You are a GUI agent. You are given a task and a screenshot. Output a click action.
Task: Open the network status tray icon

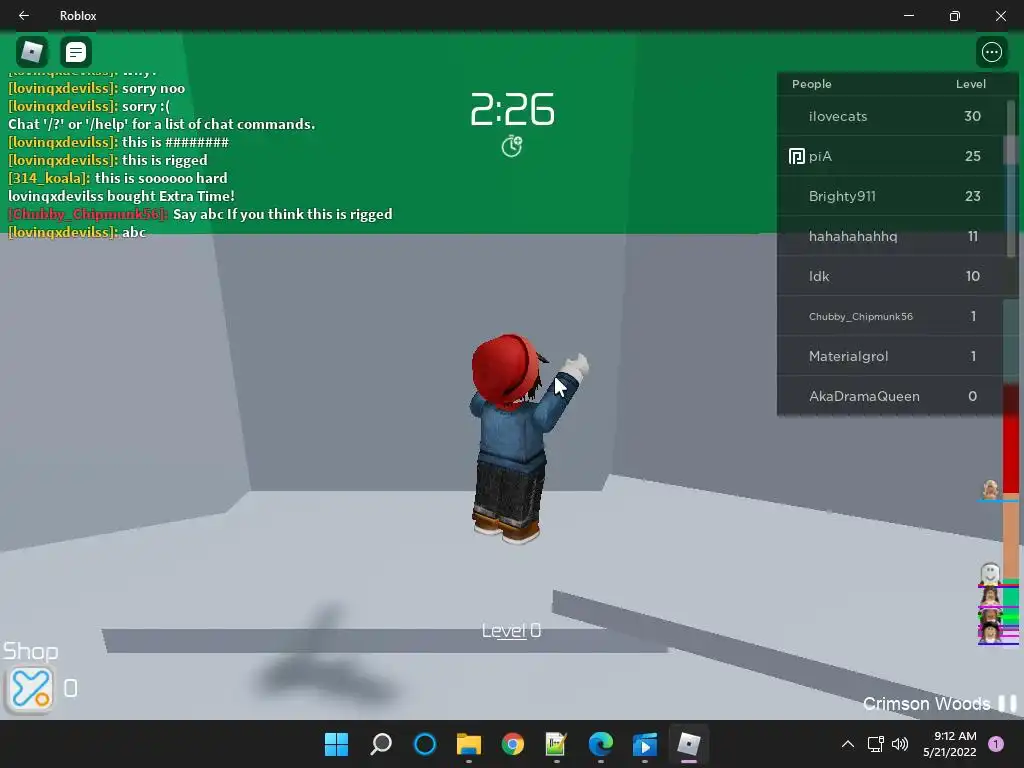(x=875, y=744)
